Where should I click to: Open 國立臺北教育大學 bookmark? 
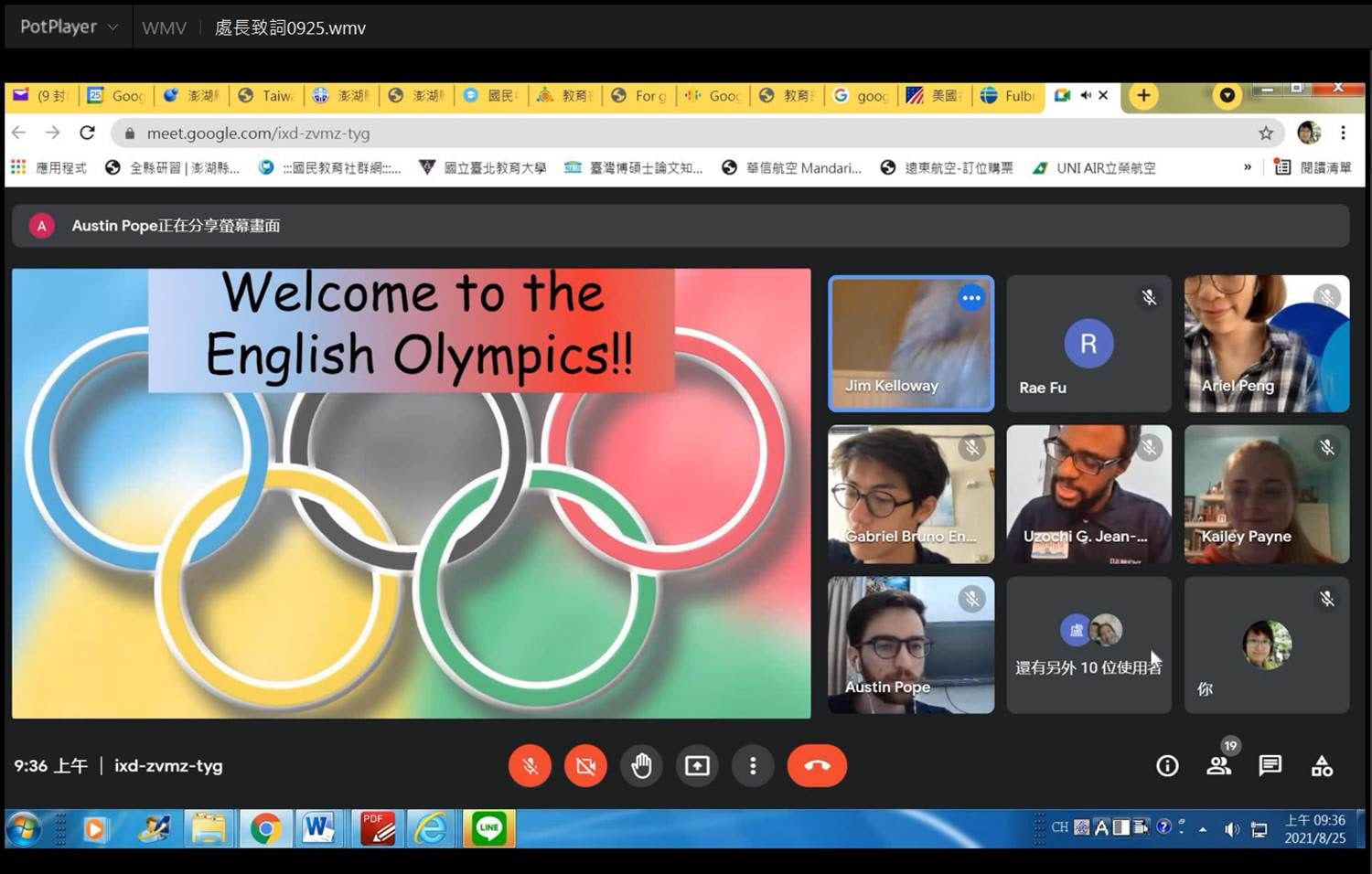[x=482, y=168]
